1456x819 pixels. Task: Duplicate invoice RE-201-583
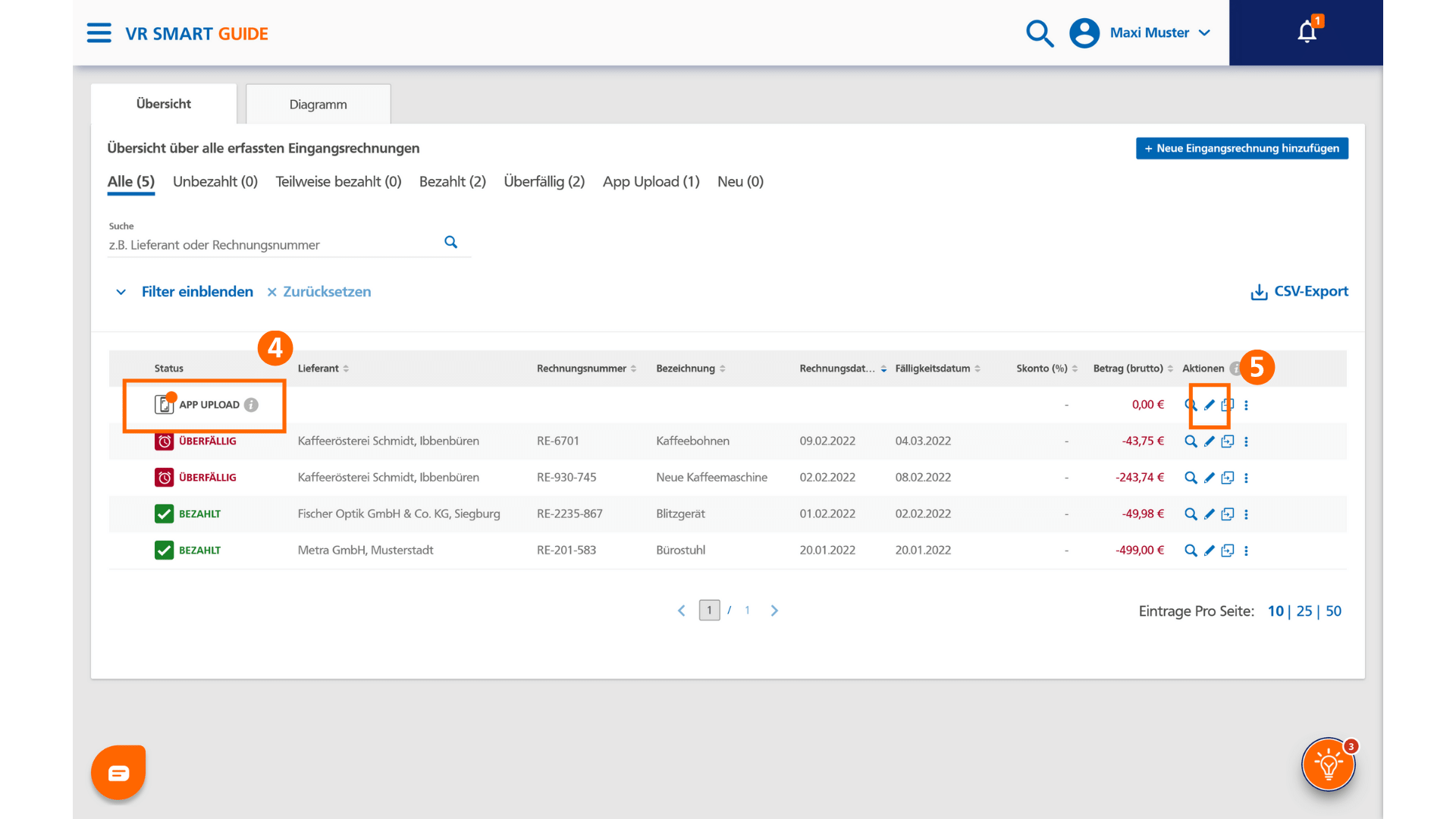[1228, 551]
